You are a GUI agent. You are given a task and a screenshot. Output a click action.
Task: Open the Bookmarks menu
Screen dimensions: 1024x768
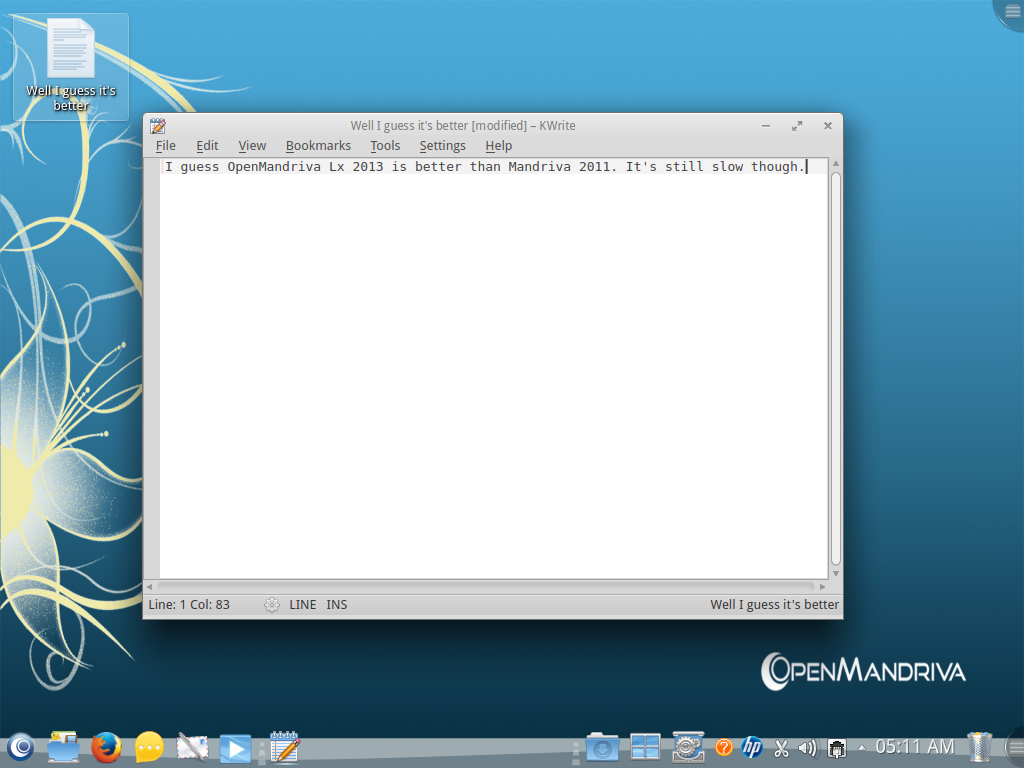(x=318, y=146)
